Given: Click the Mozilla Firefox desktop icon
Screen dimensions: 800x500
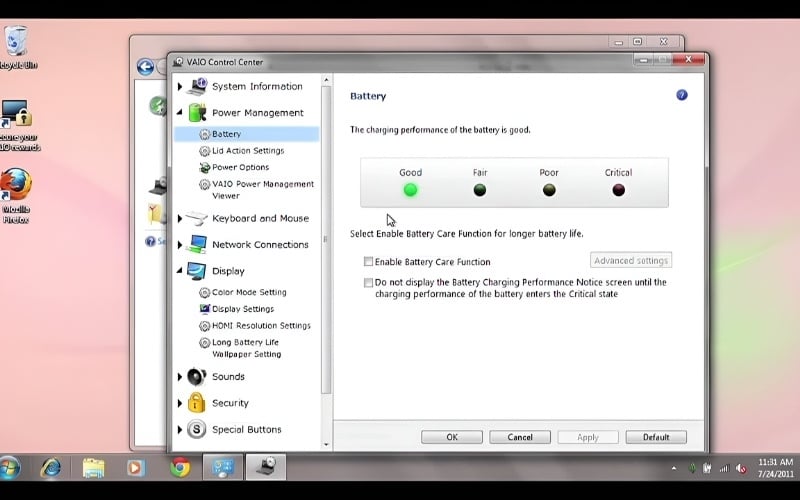Looking at the screenshot, I should 16,187.
